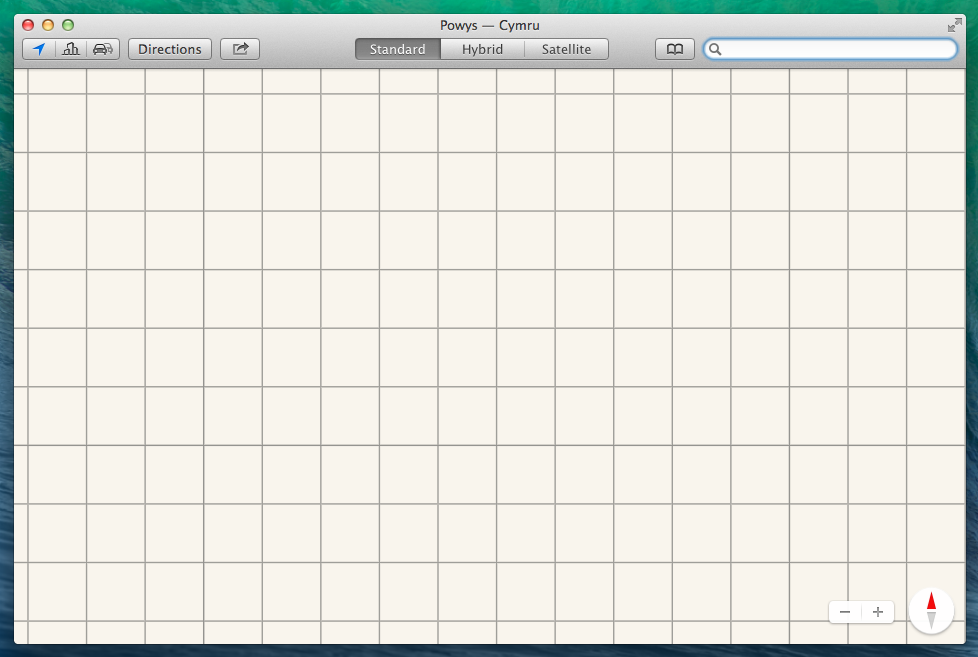This screenshot has height=657, width=978.
Task: Switch to Standard map view
Action: tap(397, 49)
